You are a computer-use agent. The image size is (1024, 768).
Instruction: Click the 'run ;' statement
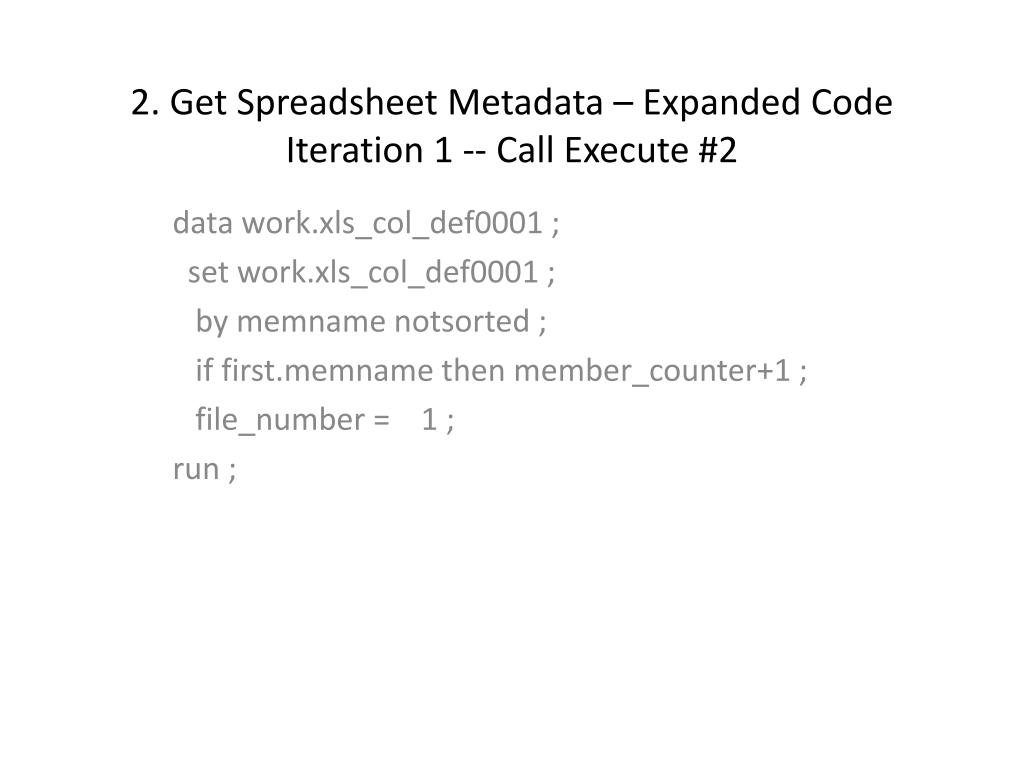pos(204,469)
